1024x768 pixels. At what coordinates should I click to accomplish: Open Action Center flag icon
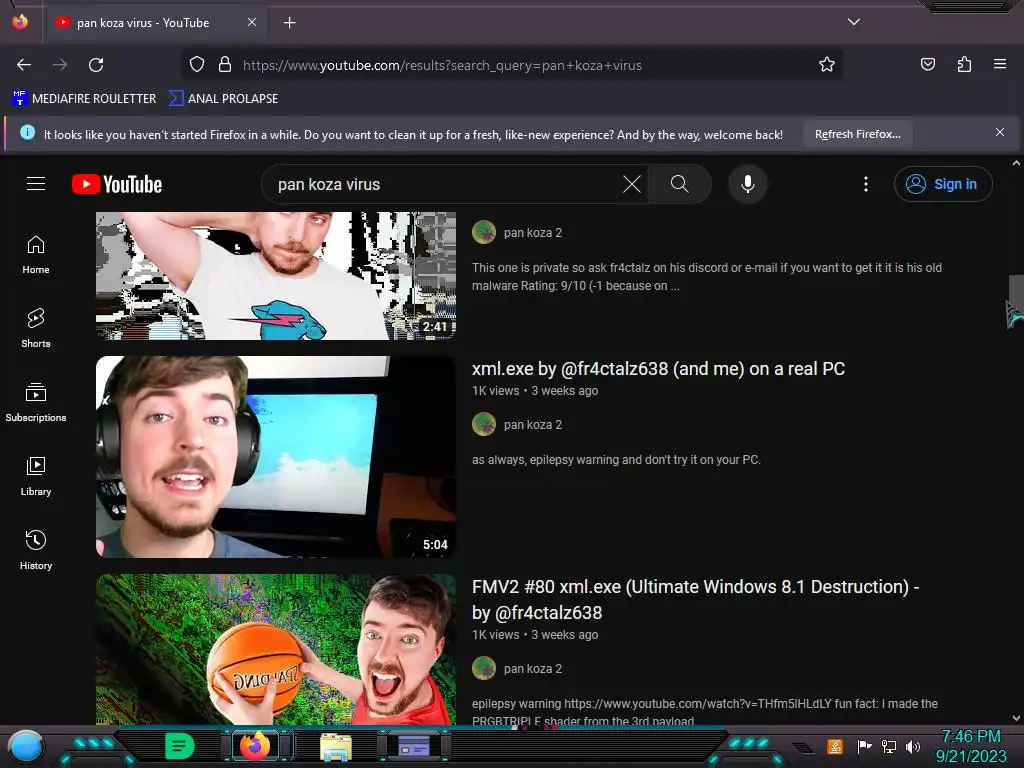coord(864,746)
